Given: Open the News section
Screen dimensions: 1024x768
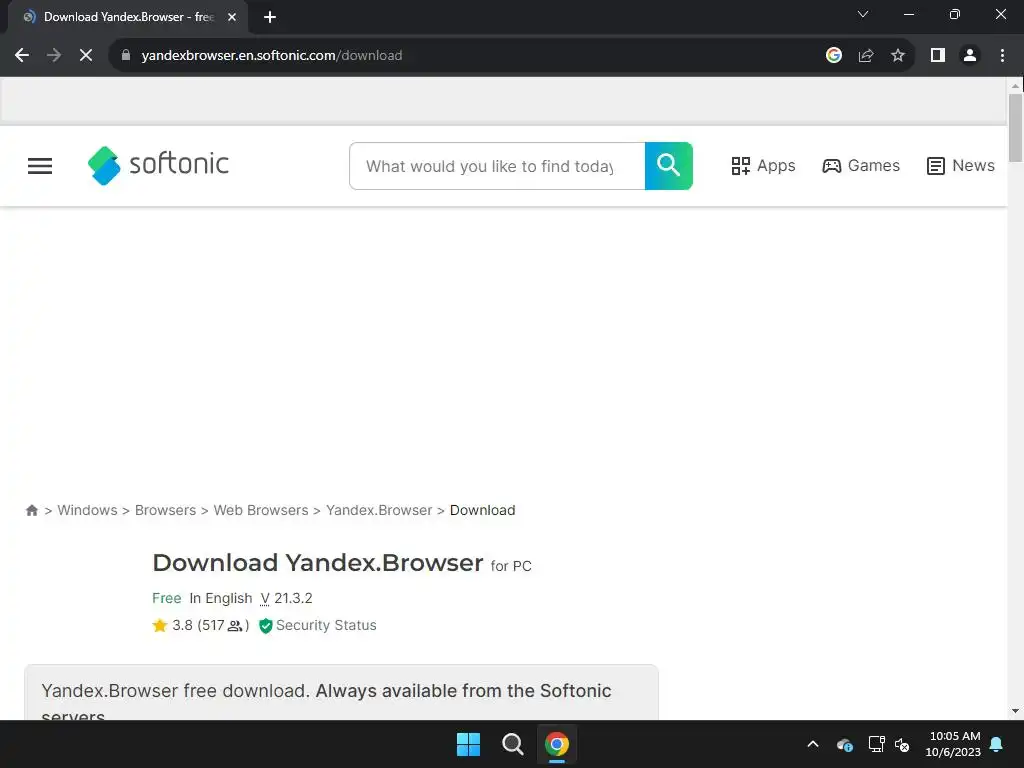Looking at the screenshot, I should pyautogui.click(x=961, y=166).
